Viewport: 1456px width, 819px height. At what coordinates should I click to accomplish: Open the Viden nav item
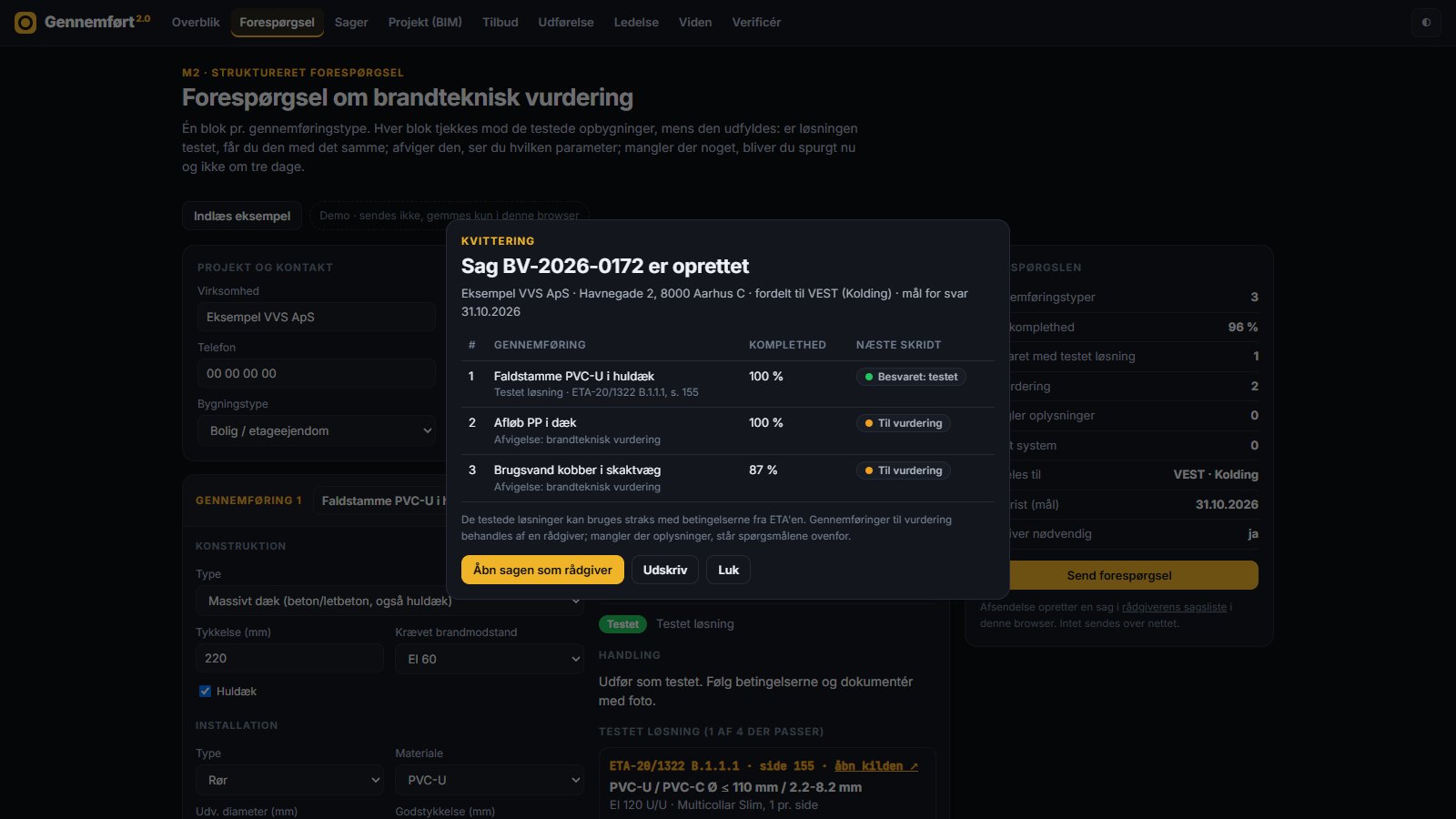pos(695,22)
